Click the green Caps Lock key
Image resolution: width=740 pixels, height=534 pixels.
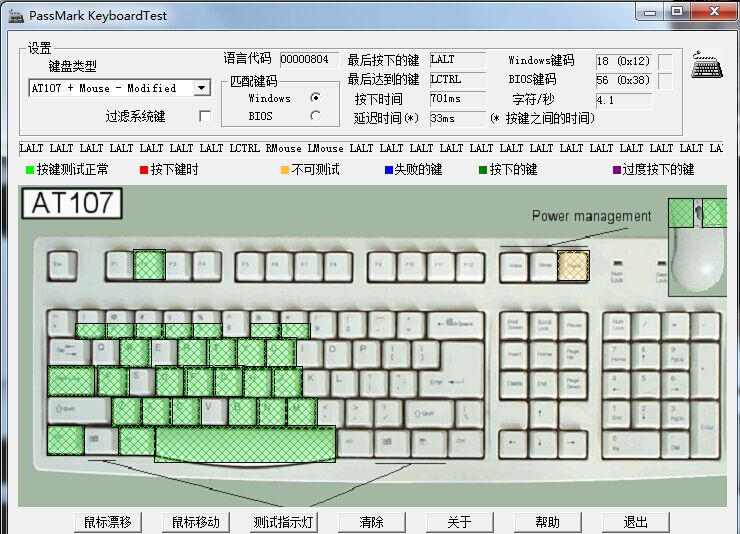71,381
